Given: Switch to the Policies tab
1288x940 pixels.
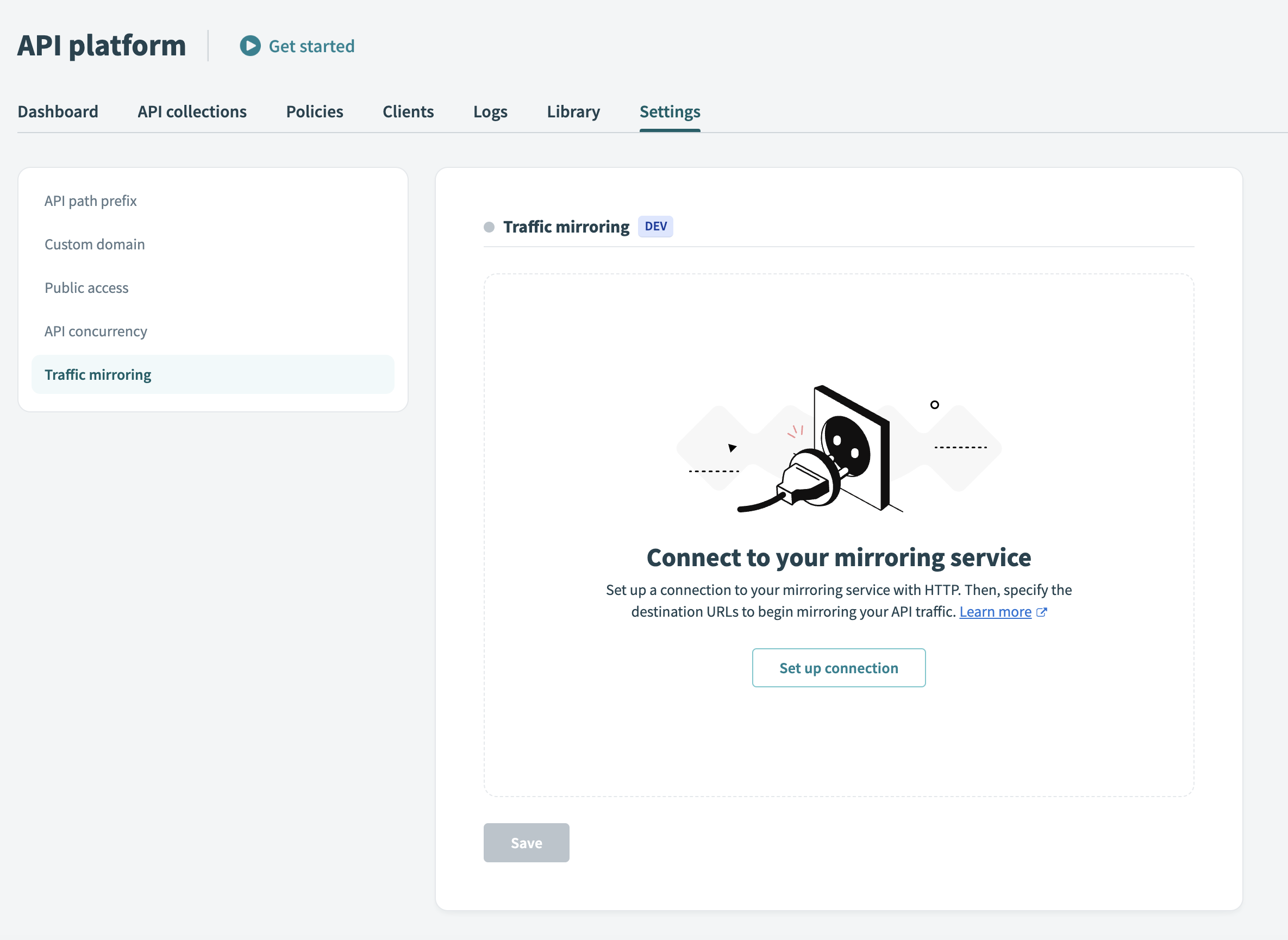Looking at the screenshot, I should tap(314, 111).
